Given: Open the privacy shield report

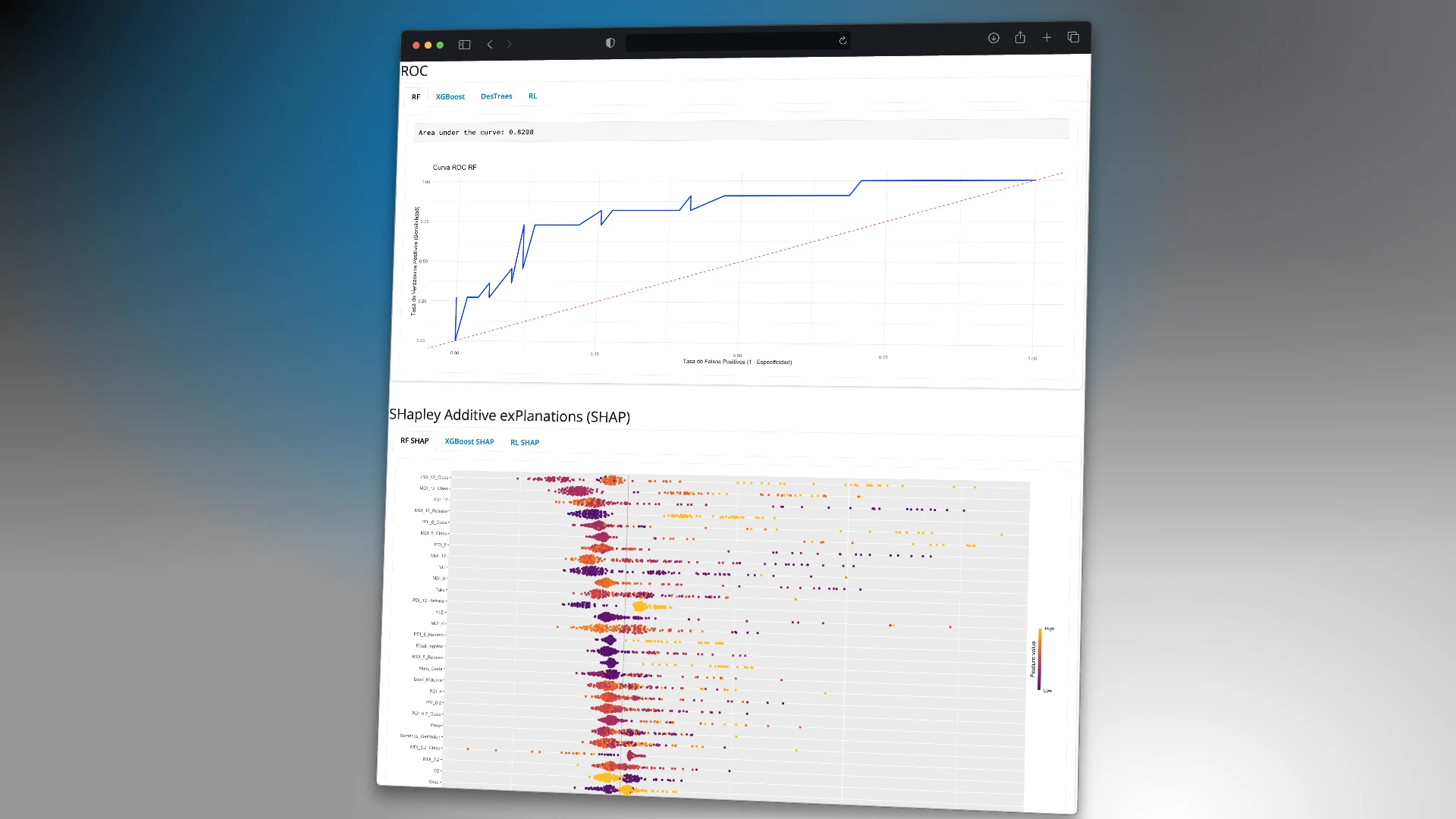Looking at the screenshot, I should coord(610,42).
